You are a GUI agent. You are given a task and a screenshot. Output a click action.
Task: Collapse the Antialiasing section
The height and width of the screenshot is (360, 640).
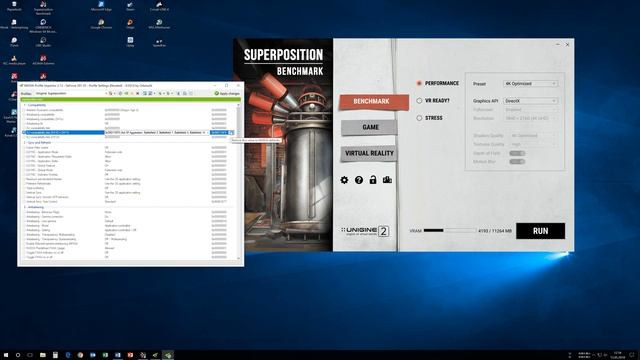pyautogui.click(x=24, y=207)
